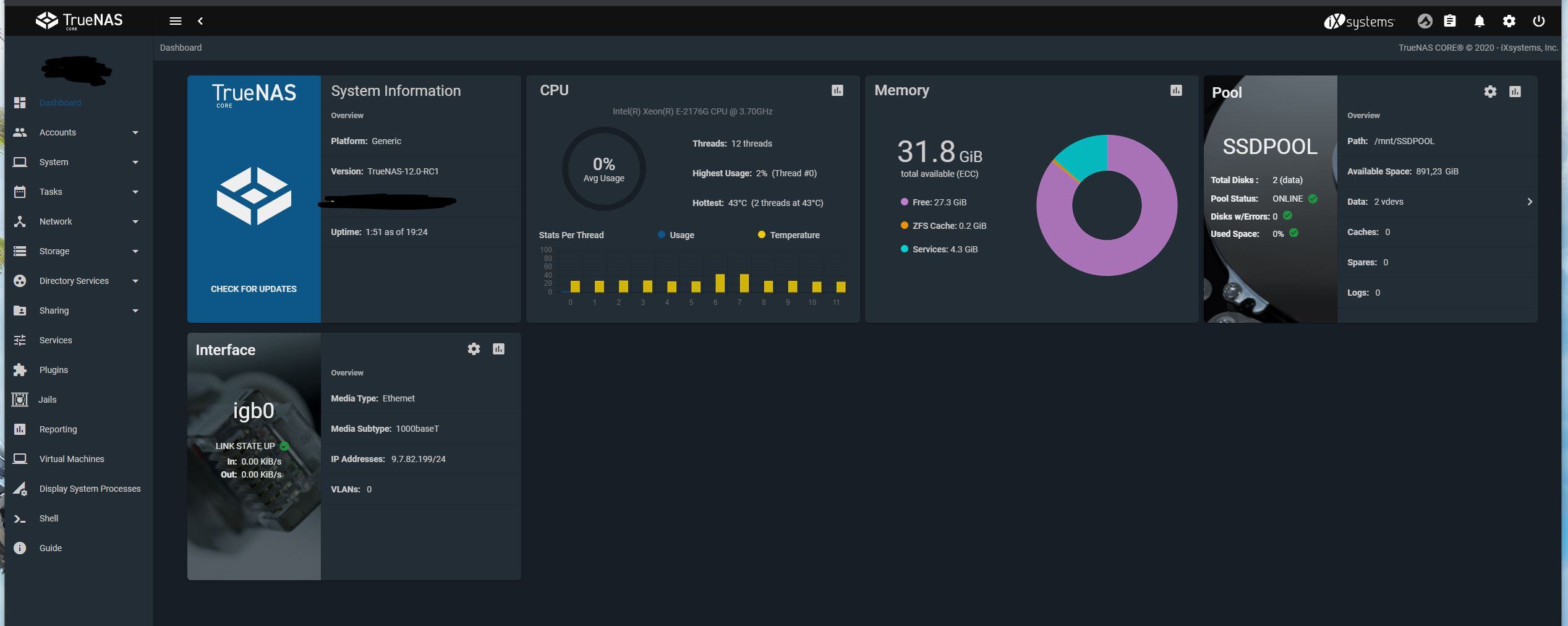Click Uptime 1:51 as of 19:24

[379, 232]
